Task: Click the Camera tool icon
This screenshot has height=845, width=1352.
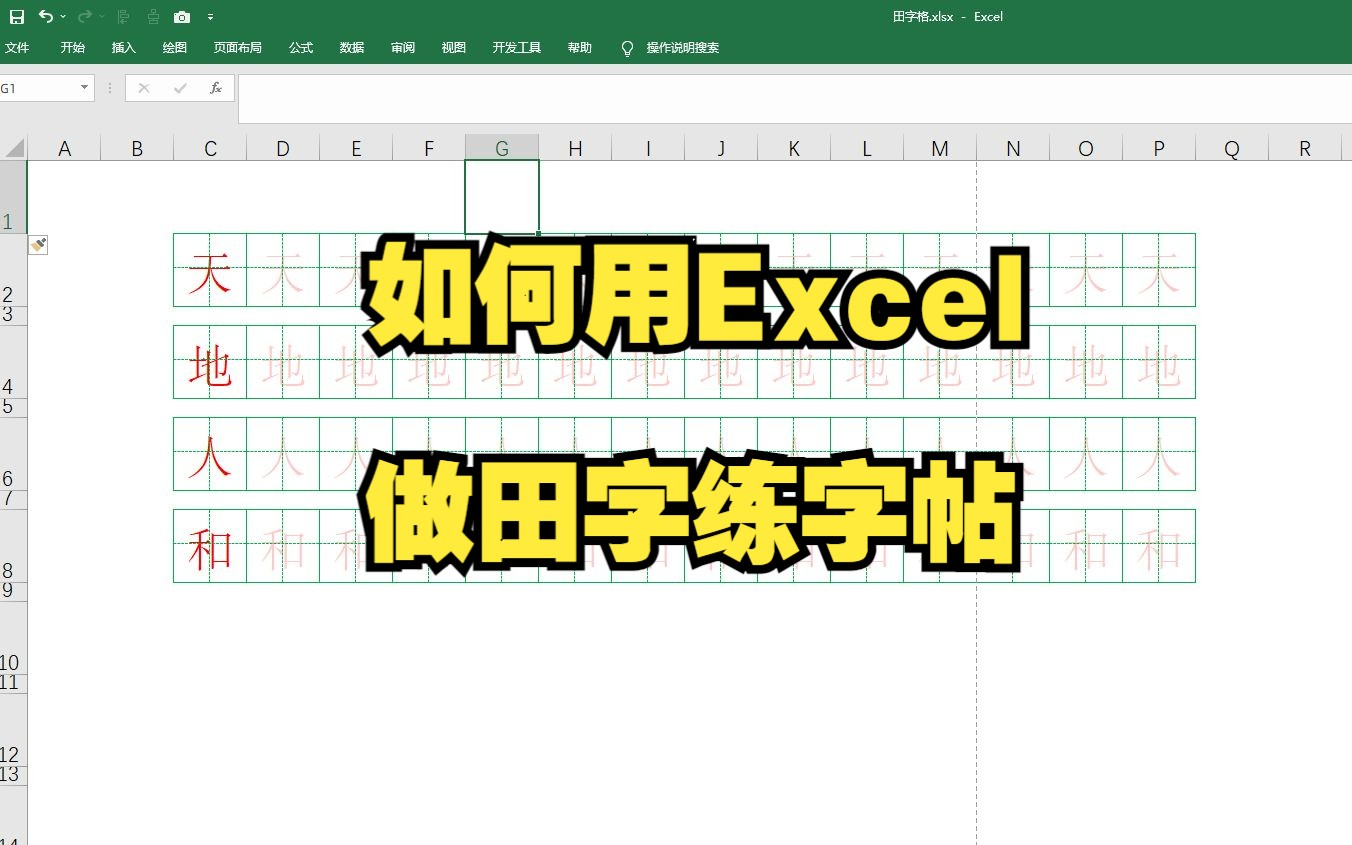Action: 182,17
